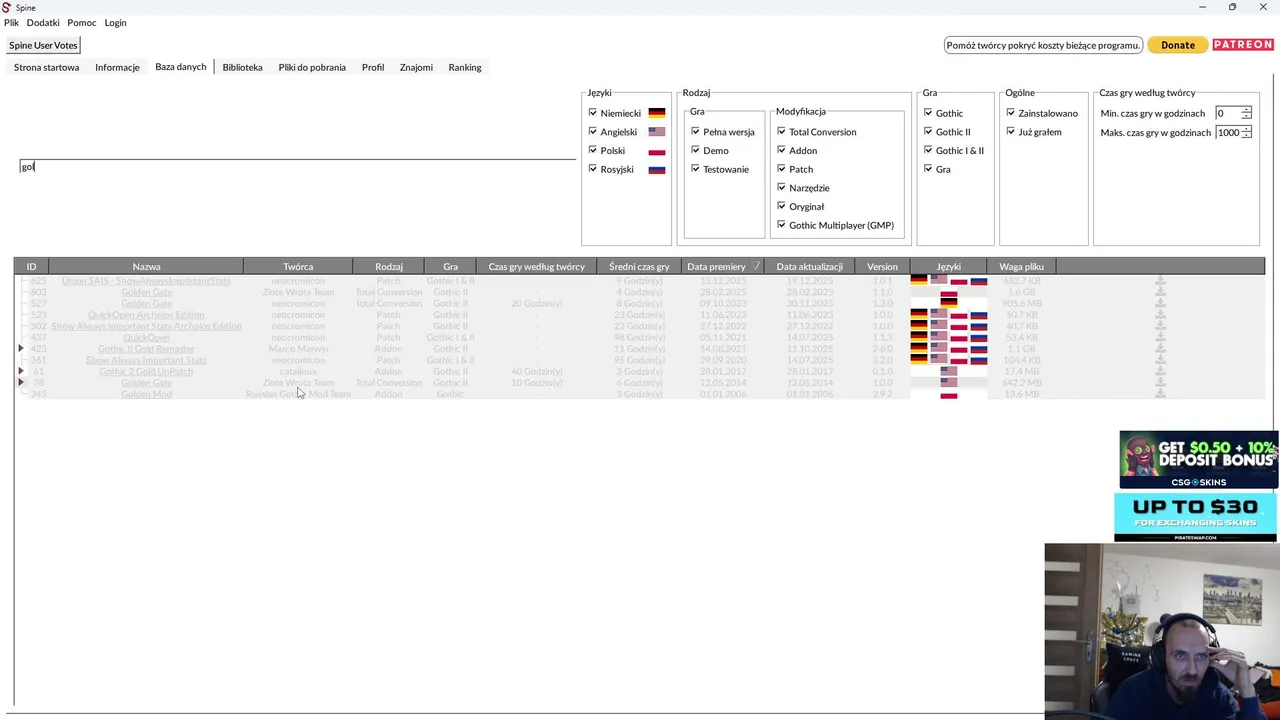Viewport: 1280px width, 720px height.
Task: Uncheck the Total Conversion filter
Action: click(782, 132)
